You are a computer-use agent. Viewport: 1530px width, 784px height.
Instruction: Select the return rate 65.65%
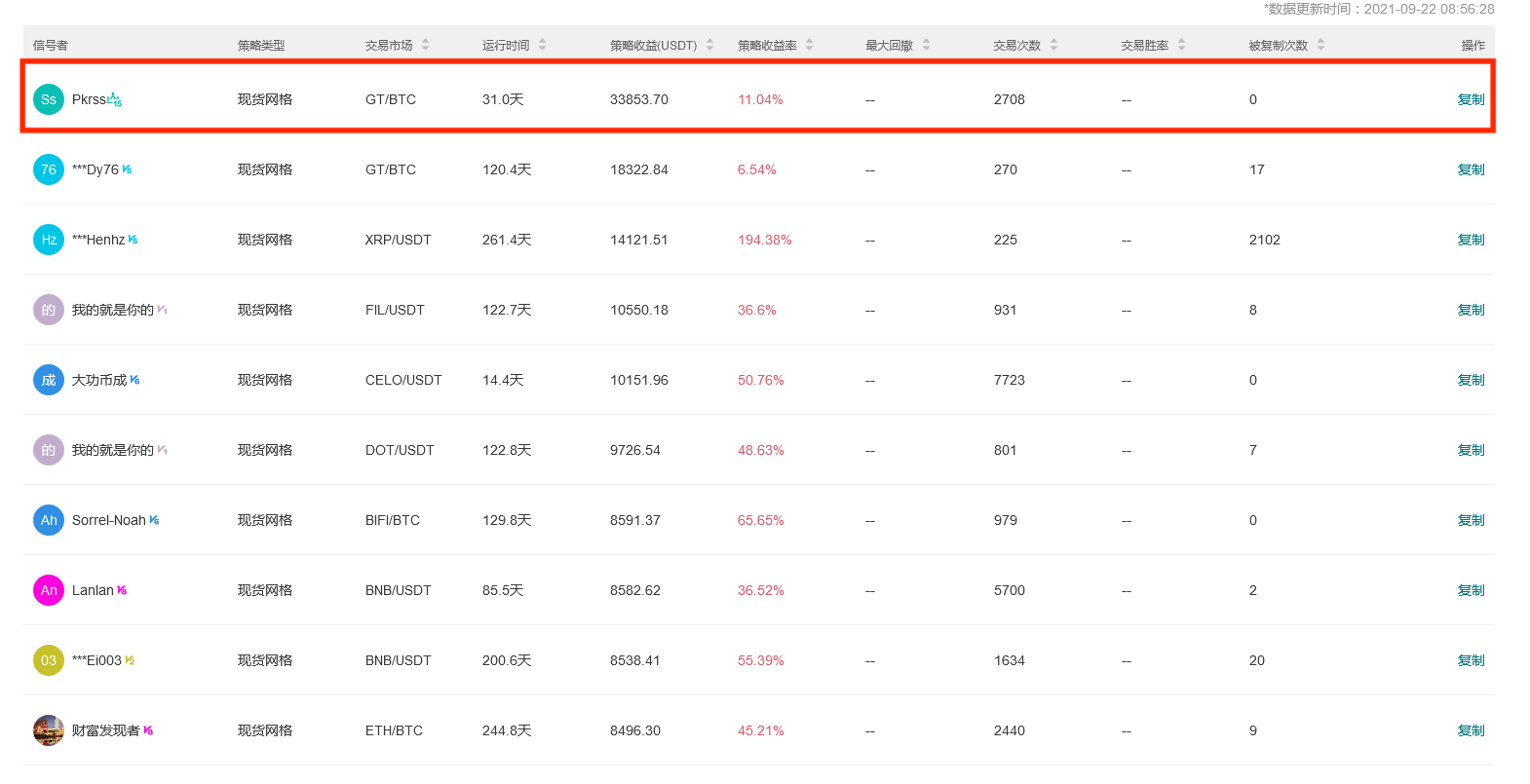tap(761, 520)
